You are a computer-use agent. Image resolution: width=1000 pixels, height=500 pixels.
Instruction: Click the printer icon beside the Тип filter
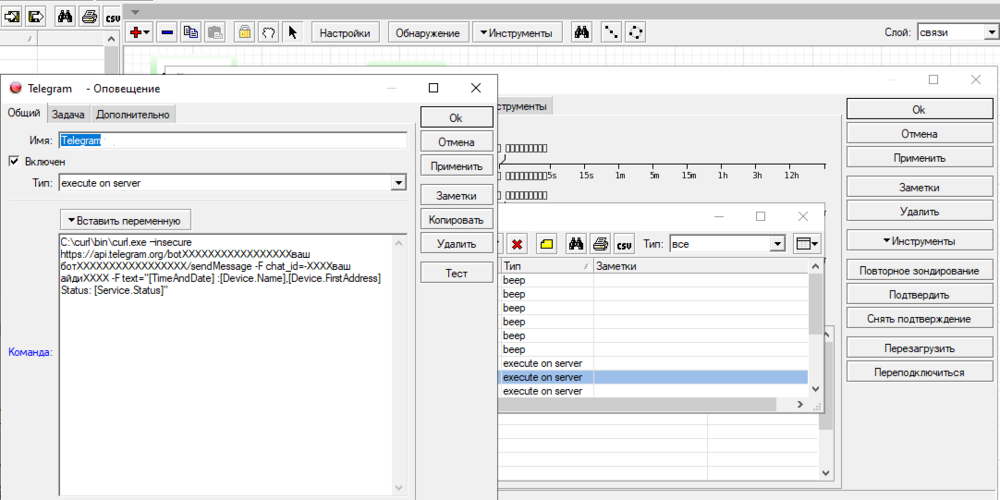[600, 243]
